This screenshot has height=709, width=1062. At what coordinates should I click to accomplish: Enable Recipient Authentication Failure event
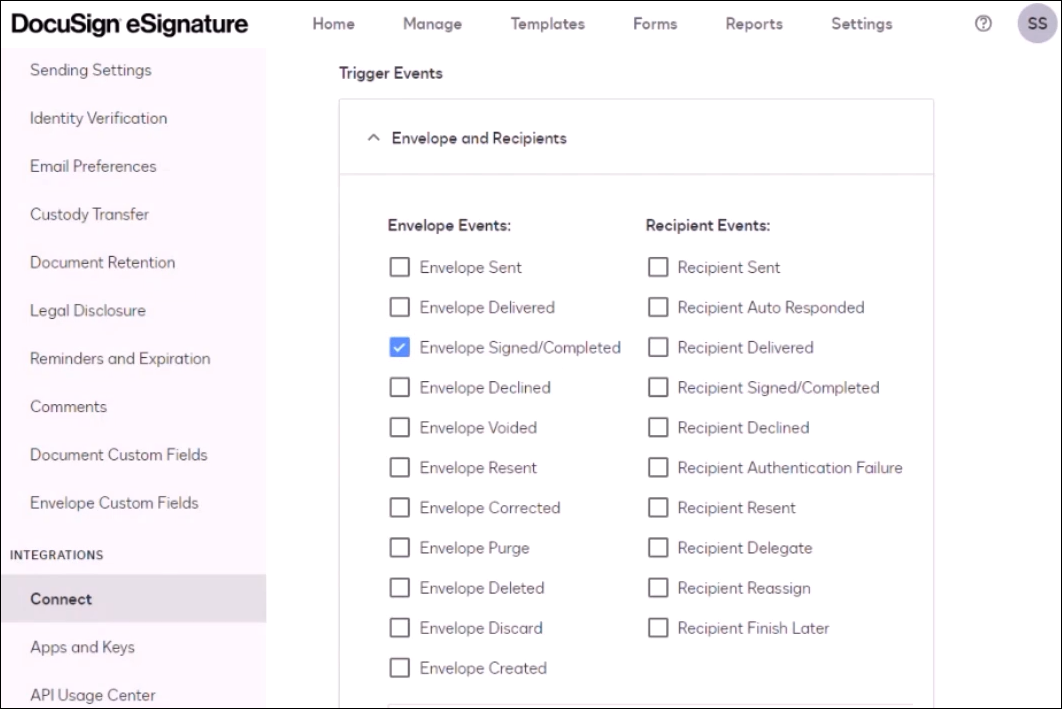pos(658,467)
